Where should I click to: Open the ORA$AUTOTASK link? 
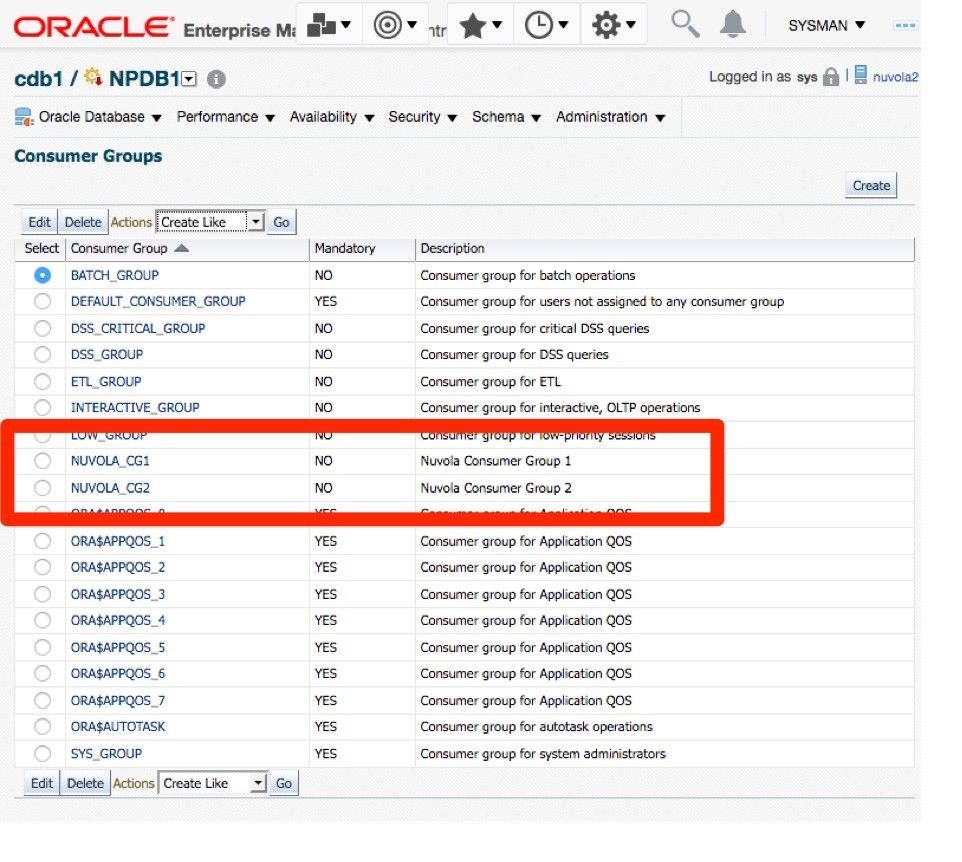point(118,726)
